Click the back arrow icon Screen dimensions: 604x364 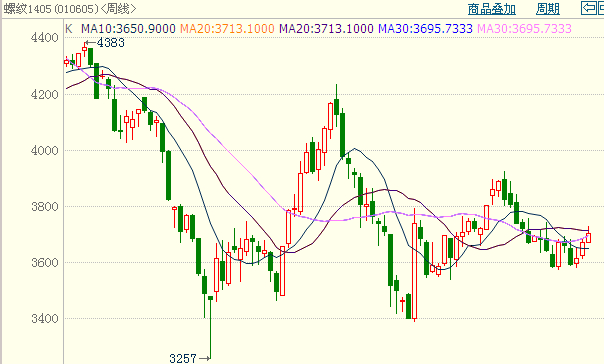coord(589,8)
